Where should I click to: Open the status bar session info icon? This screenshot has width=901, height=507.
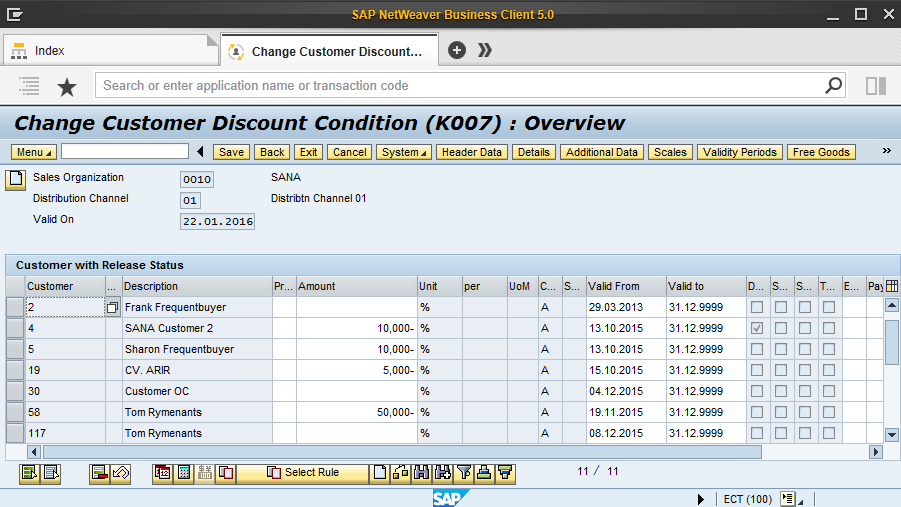click(788, 499)
